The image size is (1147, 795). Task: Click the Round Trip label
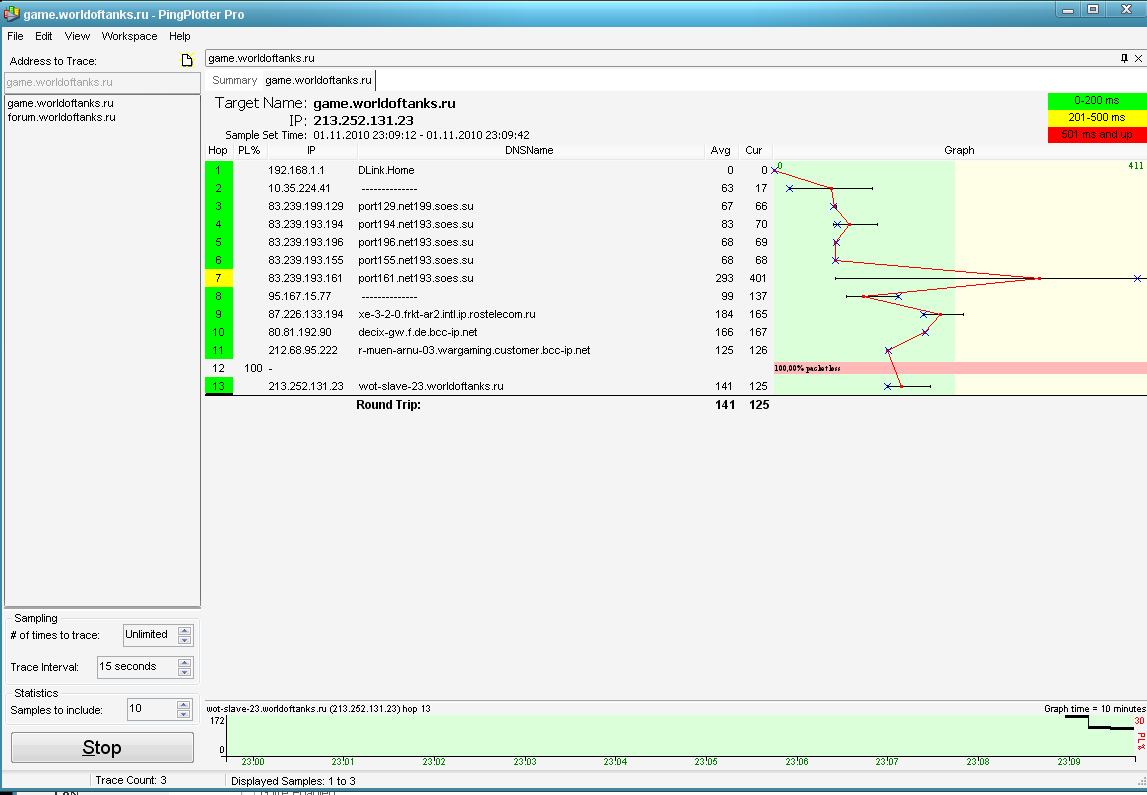pyautogui.click(x=388, y=404)
